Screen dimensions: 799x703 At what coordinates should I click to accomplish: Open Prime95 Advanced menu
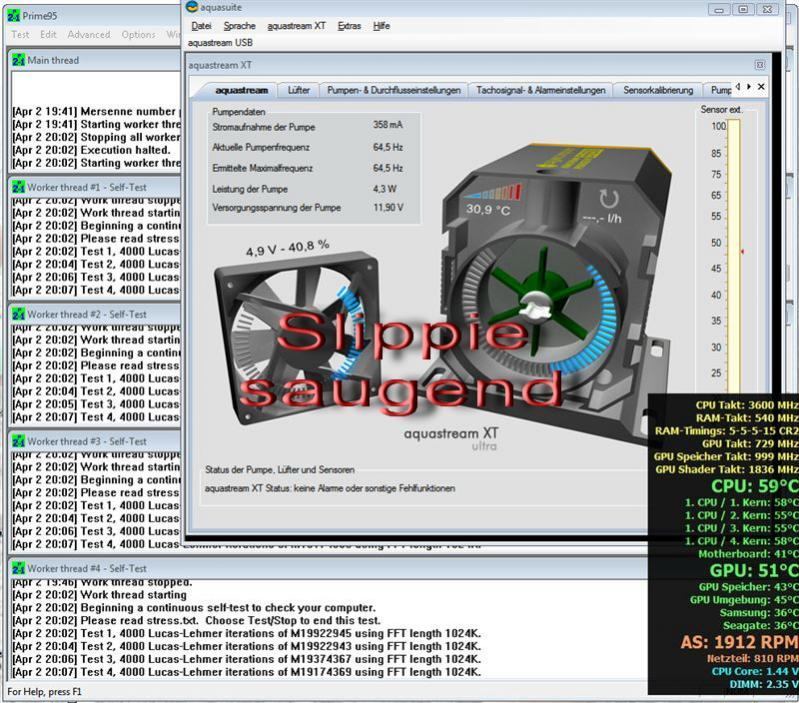tap(89, 35)
